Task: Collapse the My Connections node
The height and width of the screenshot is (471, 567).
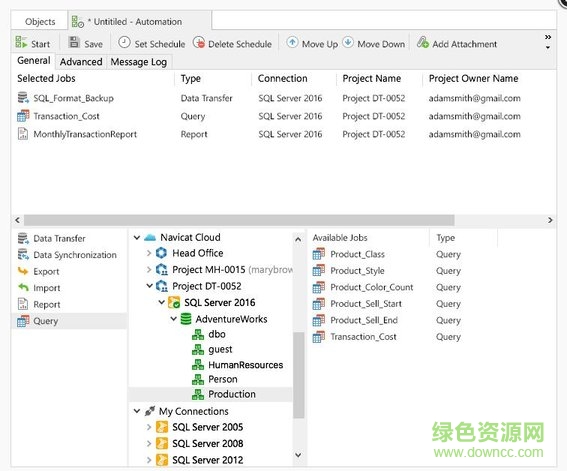Action: point(137,411)
